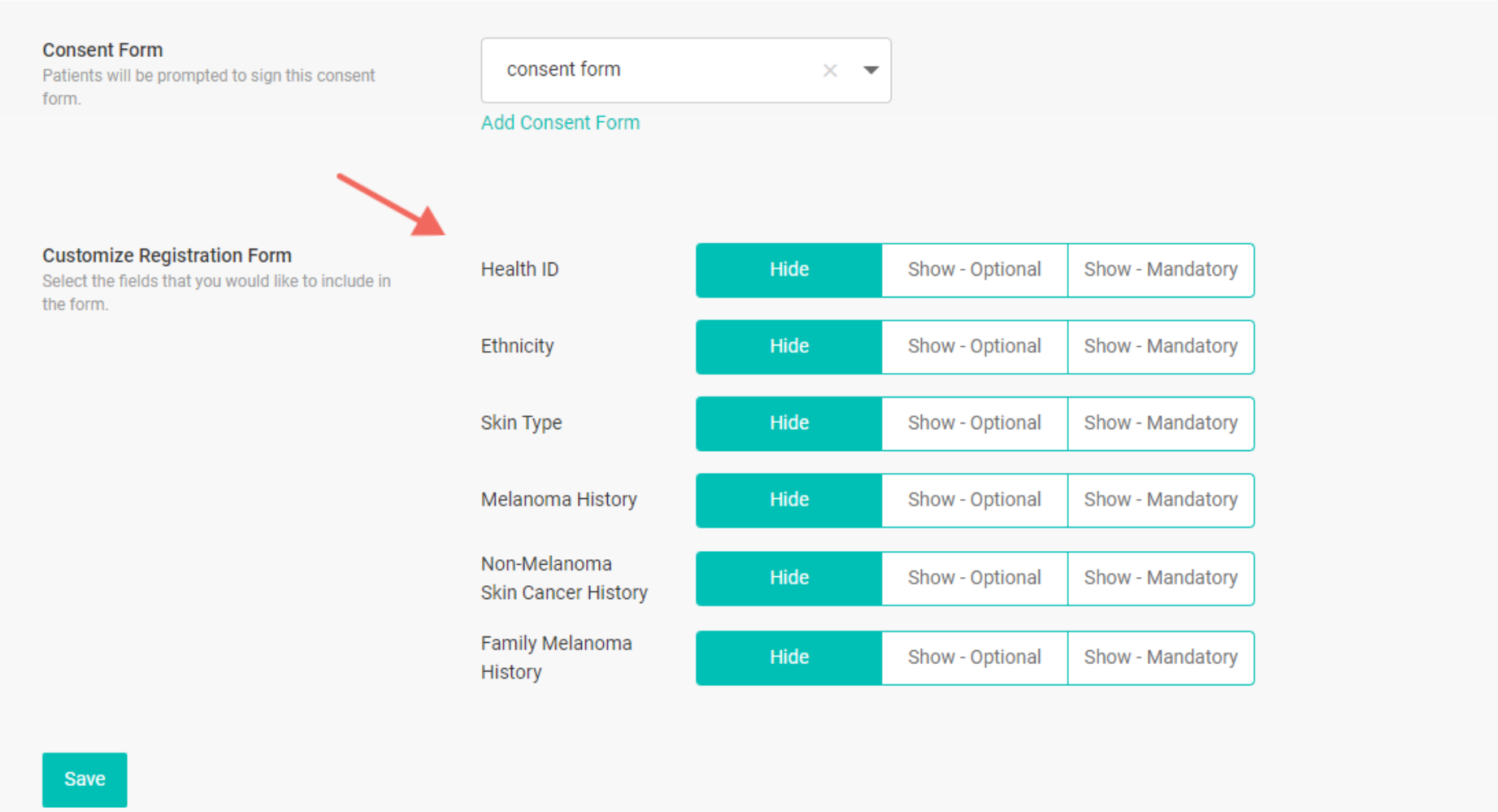This screenshot has width=1498, height=812.
Task: Open the consent form dropdown arrow
Action: pyautogui.click(x=871, y=71)
